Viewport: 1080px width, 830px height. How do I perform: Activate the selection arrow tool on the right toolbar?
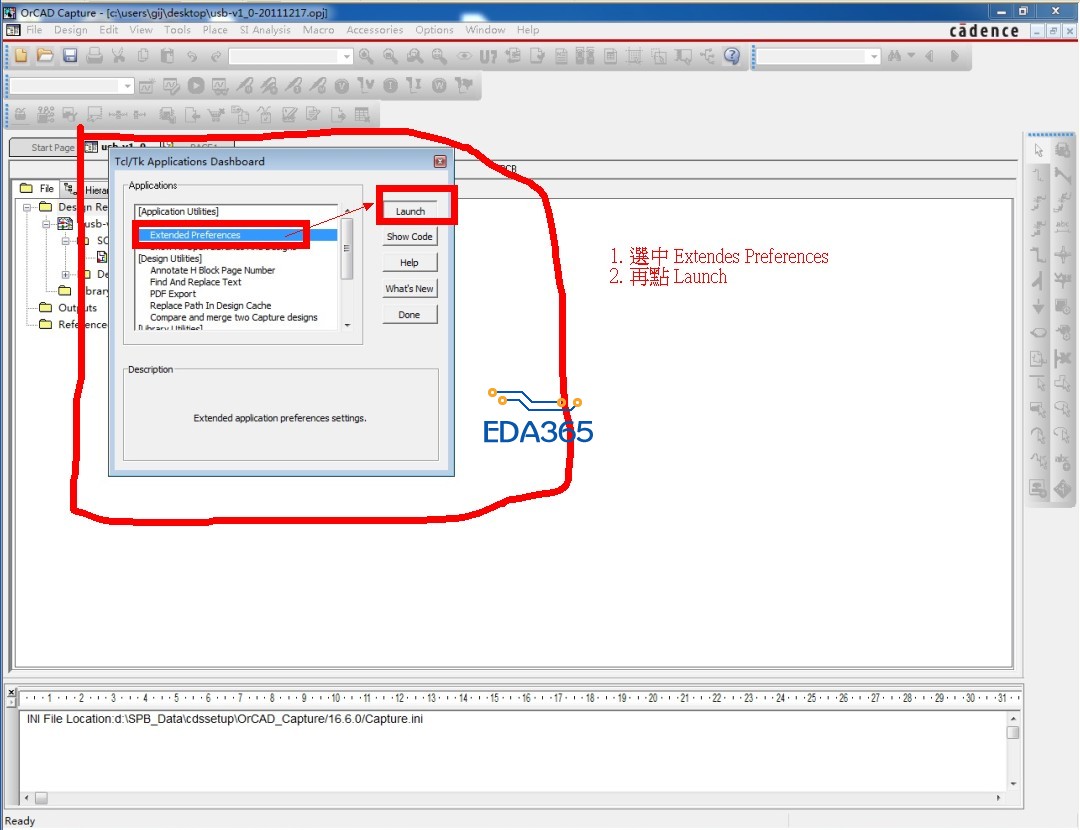click(1038, 149)
